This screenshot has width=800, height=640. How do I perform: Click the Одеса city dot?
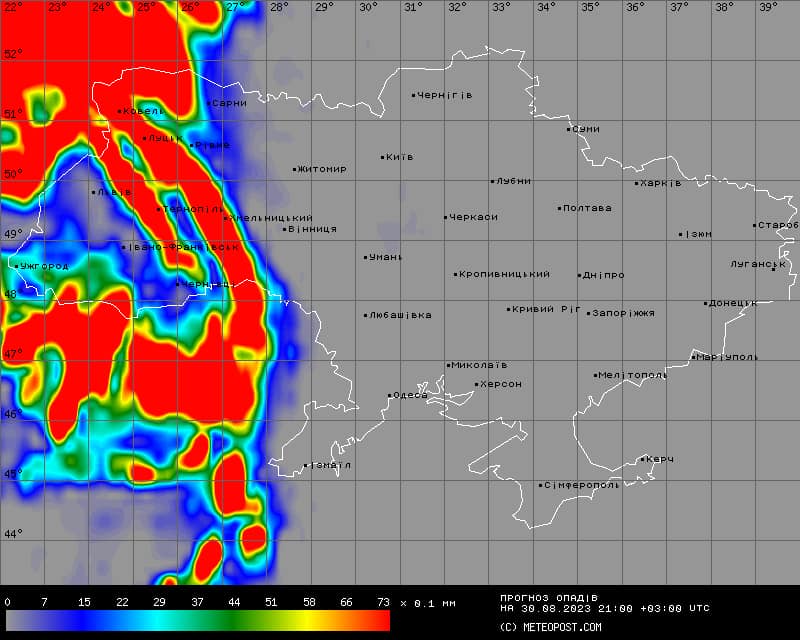[x=390, y=396]
